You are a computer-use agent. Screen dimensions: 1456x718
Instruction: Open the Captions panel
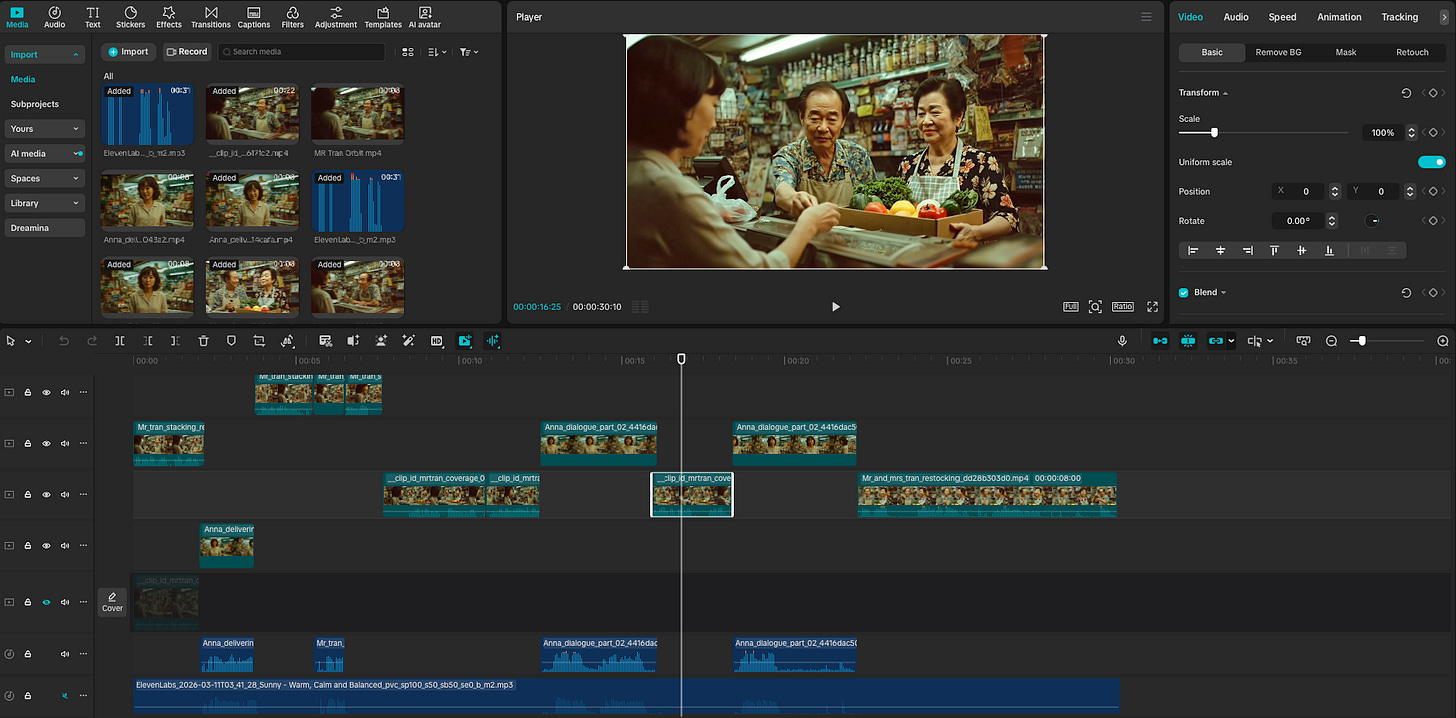pos(253,16)
